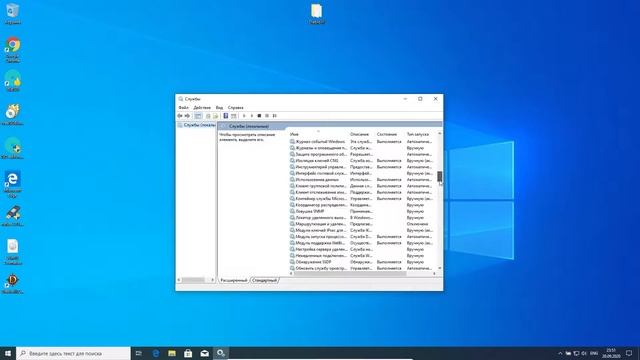Open the Действие menu
Viewport: 640px width, 360px height.
pyautogui.click(x=202, y=107)
